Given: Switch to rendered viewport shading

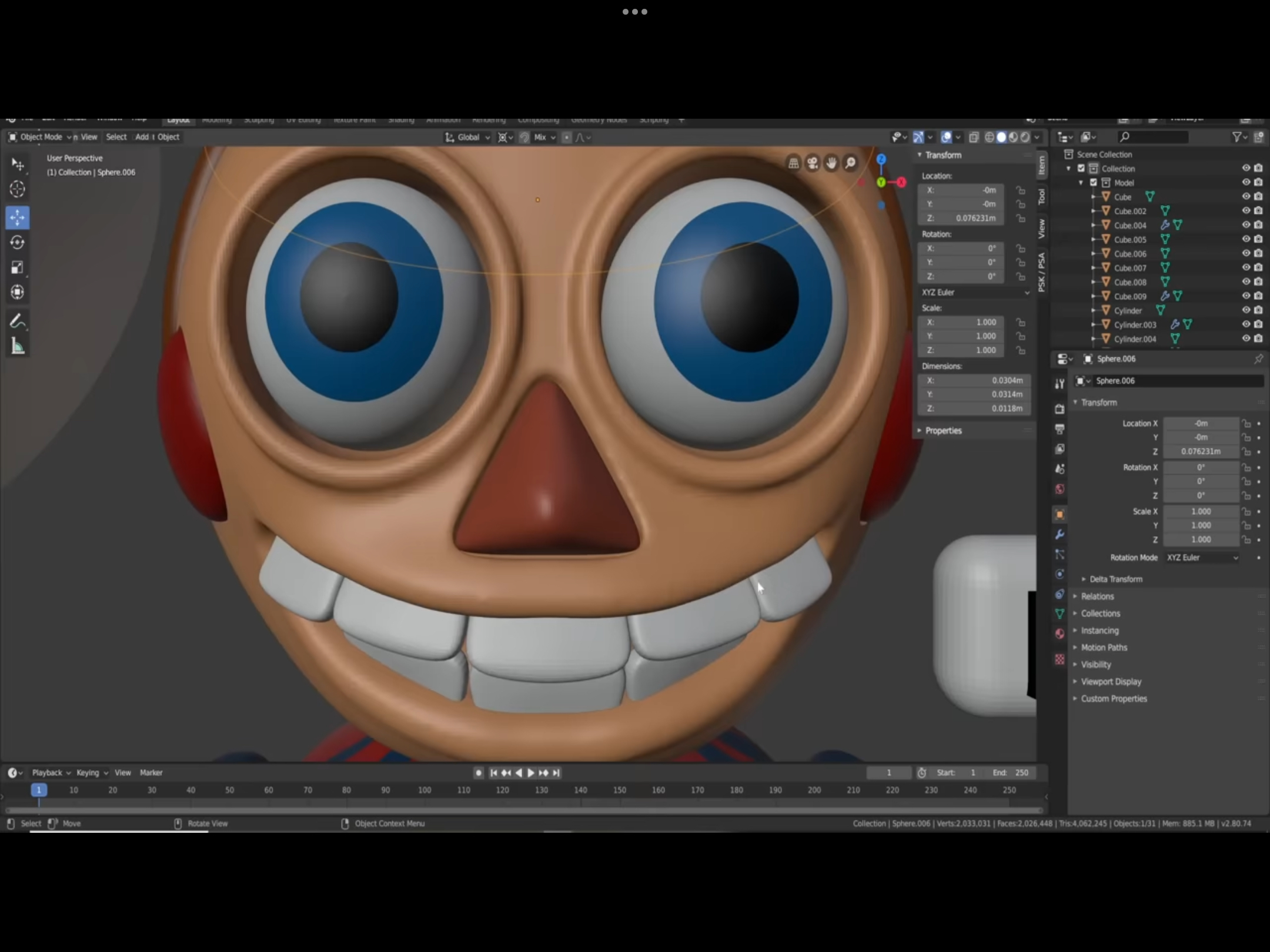Looking at the screenshot, I should tap(1025, 137).
